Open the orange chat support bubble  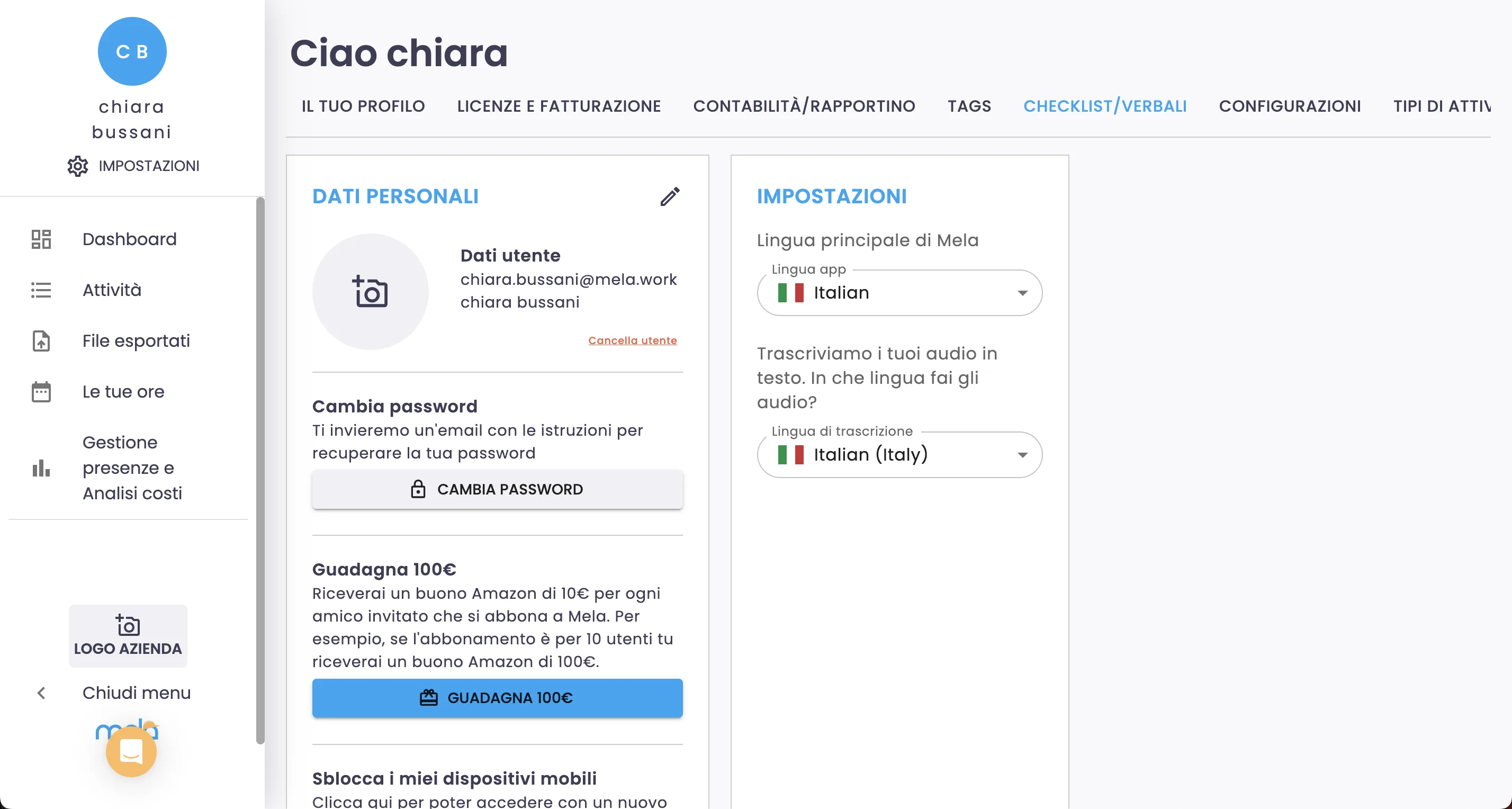(x=131, y=751)
